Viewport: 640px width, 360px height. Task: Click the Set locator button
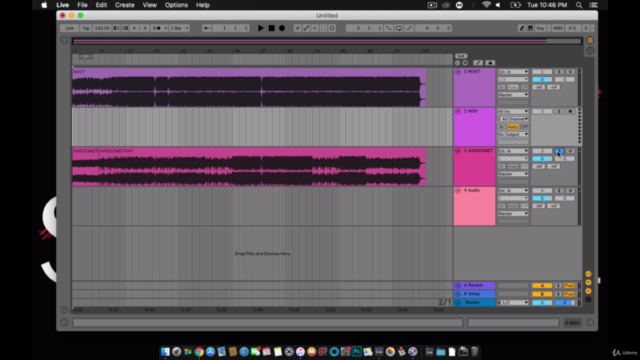[x=461, y=56]
